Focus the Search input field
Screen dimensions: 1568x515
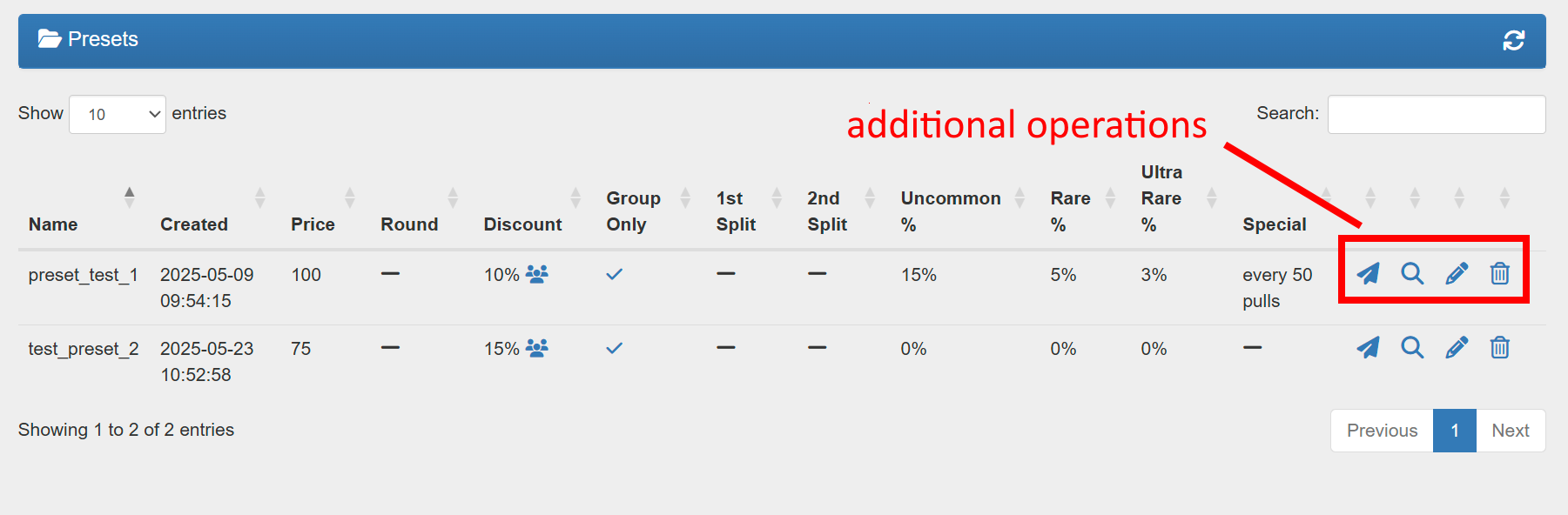(1437, 114)
